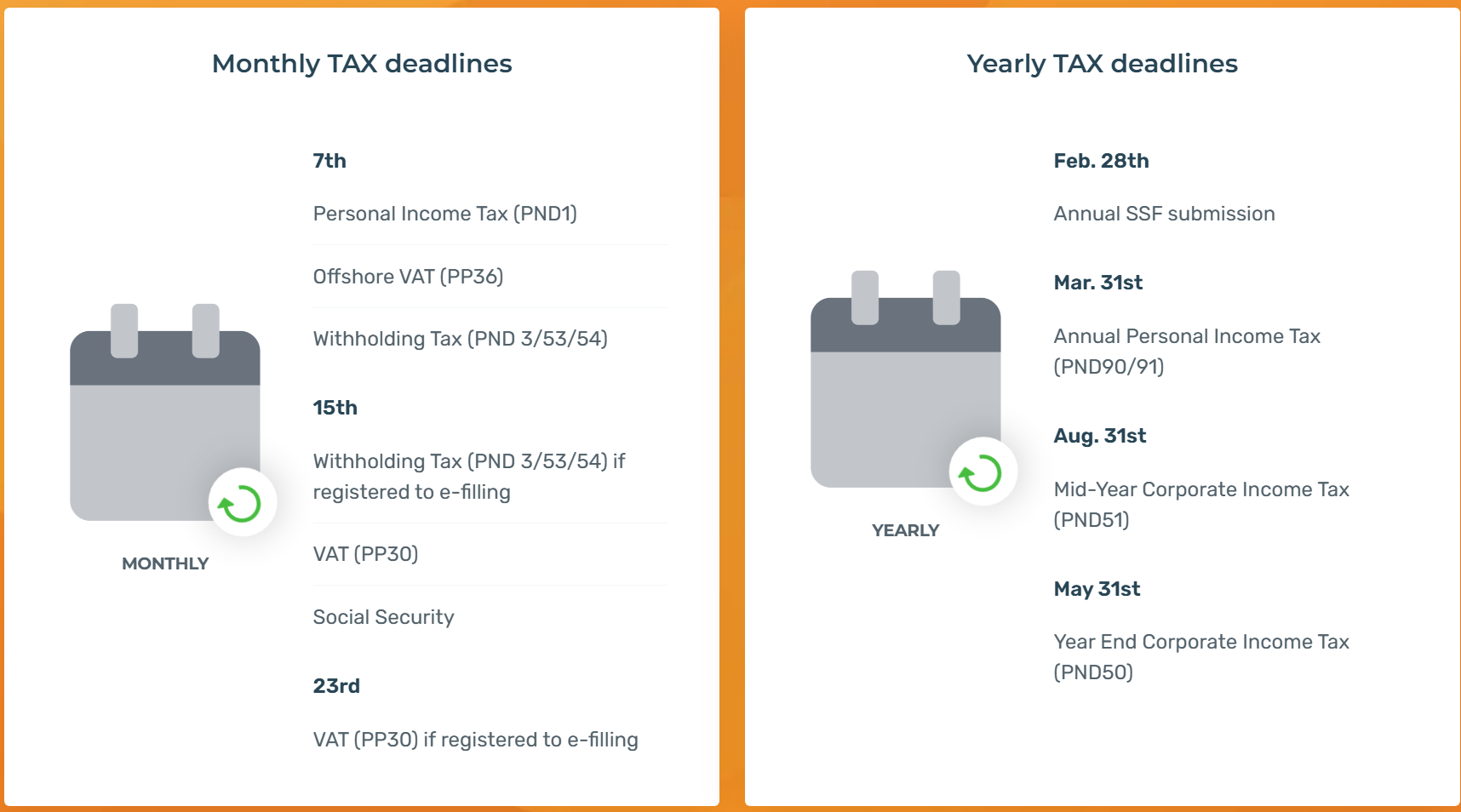Click Mid-Year Corporate Income Tax (PND51)

1200,504
